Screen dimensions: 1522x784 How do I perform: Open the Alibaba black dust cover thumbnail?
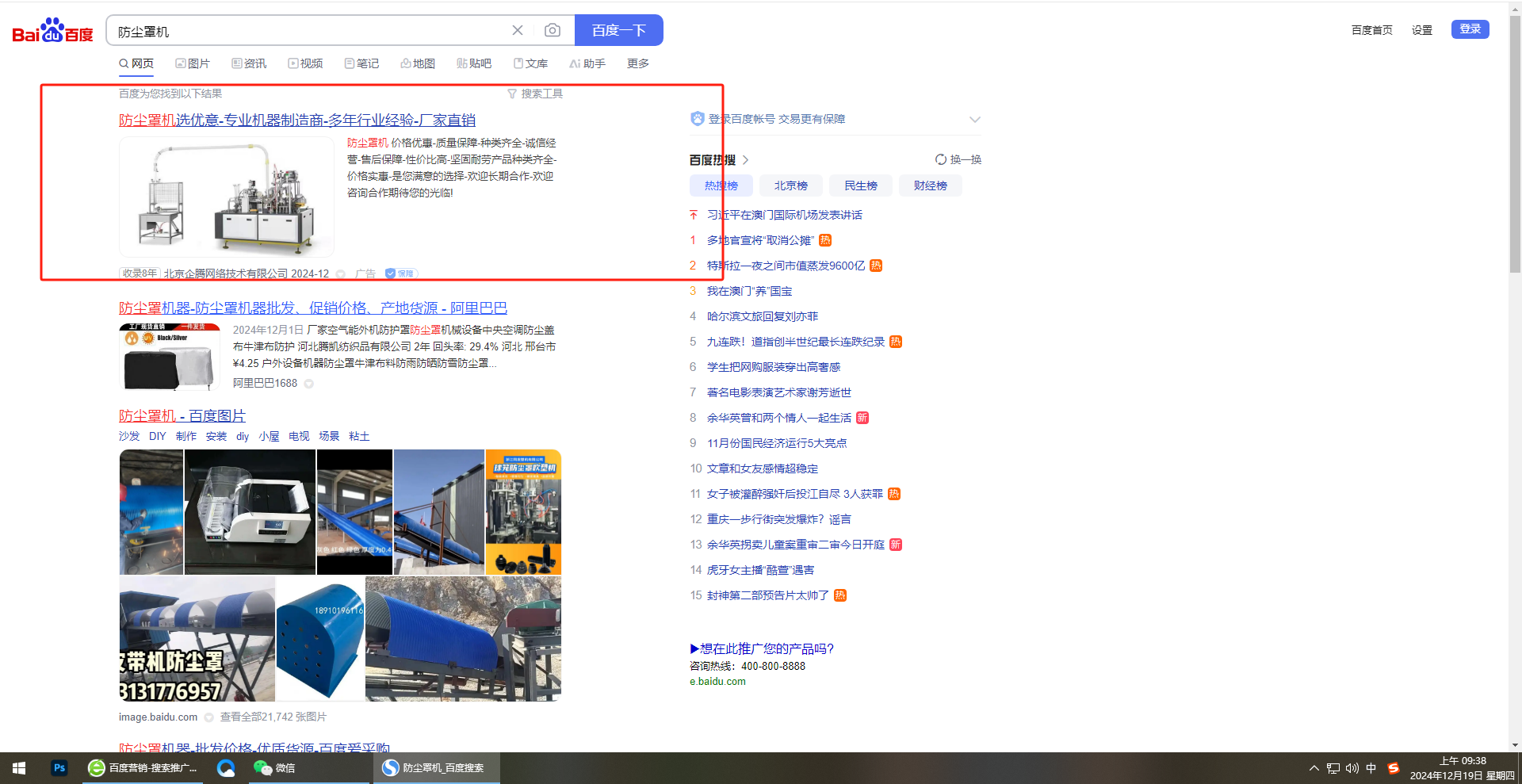170,358
